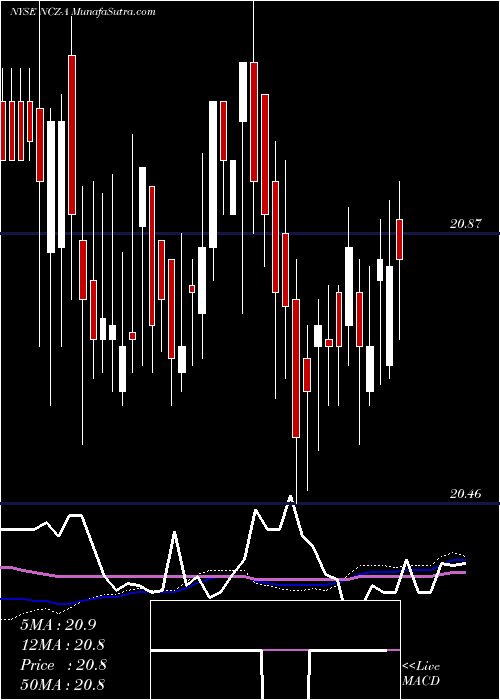
Task: Click the <<Live MACD label
Action: pyautogui.click(x=421, y=673)
